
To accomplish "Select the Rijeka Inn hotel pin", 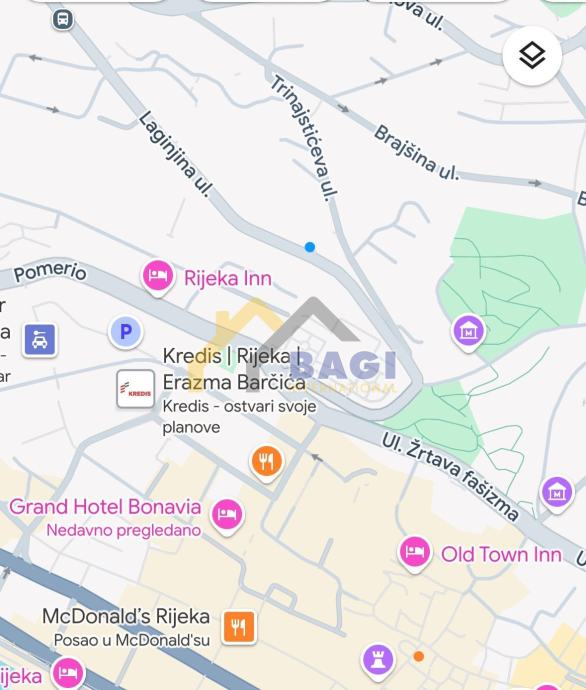I will (x=157, y=278).
